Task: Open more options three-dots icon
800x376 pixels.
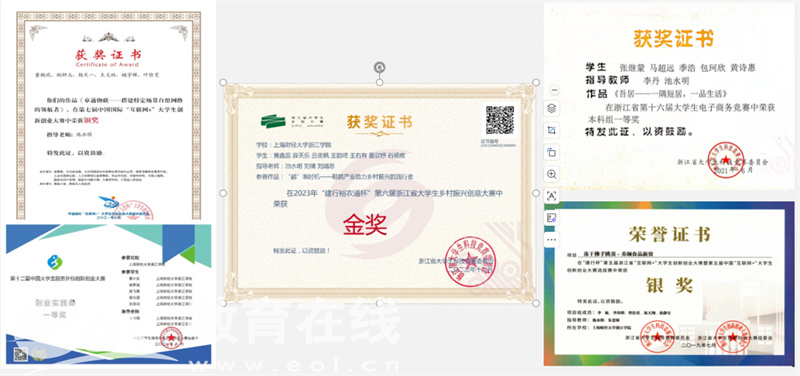Action: [x=552, y=239]
